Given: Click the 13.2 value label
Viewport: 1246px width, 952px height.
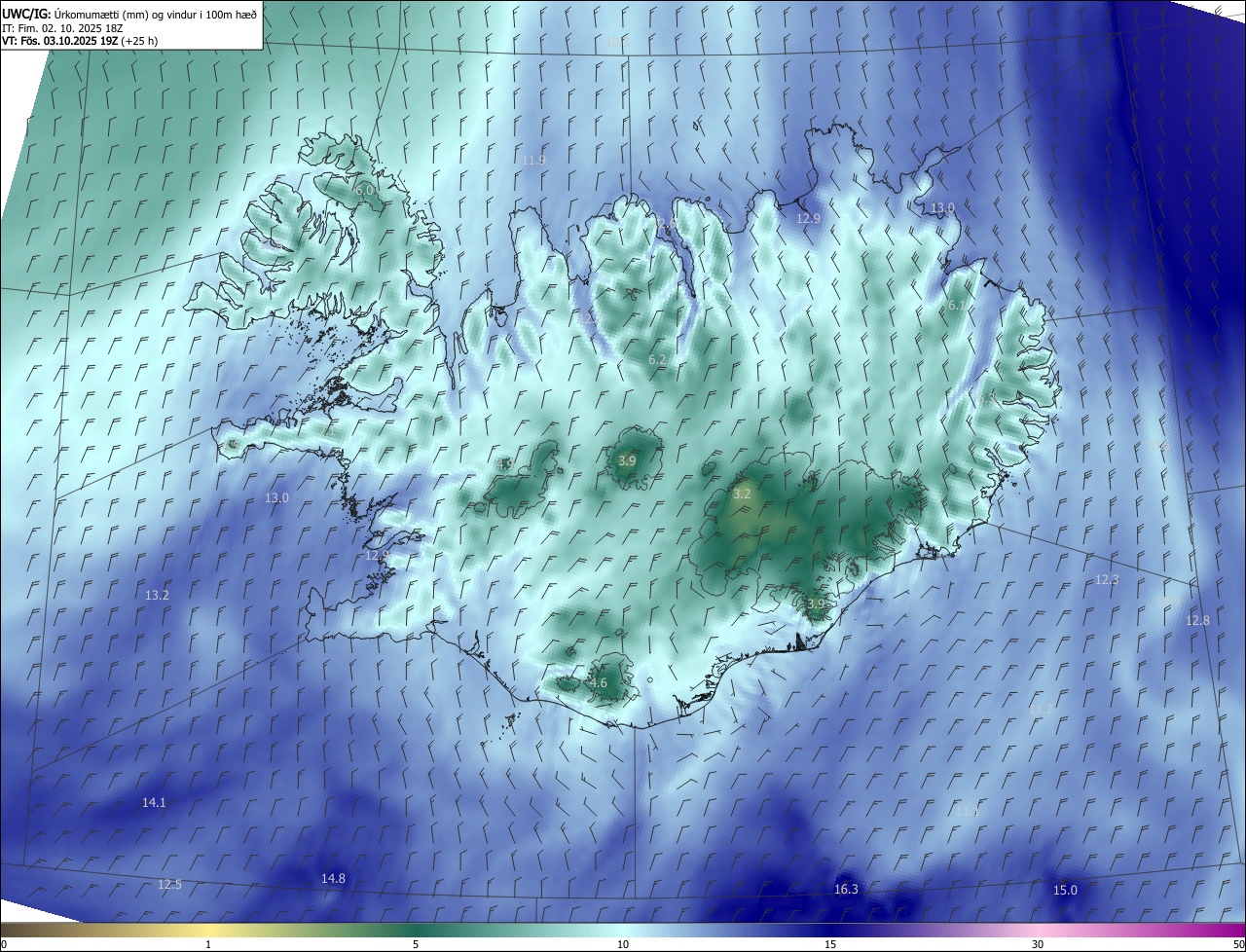Looking at the screenshot, I should [x=157, y=595].
